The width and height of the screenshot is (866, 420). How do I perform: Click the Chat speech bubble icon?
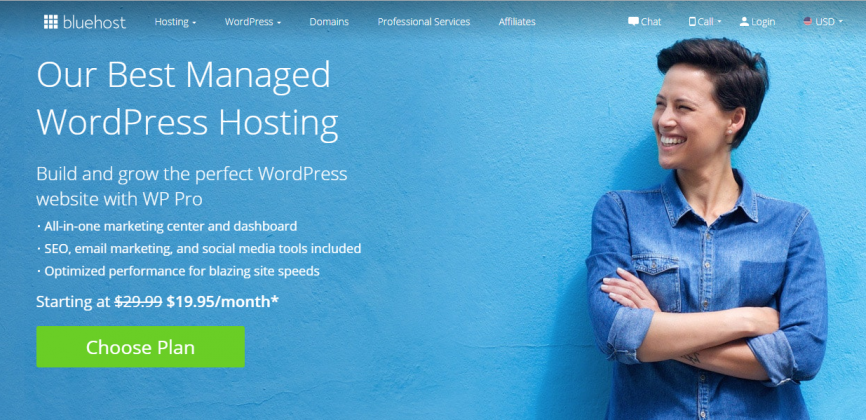(633, 22)
